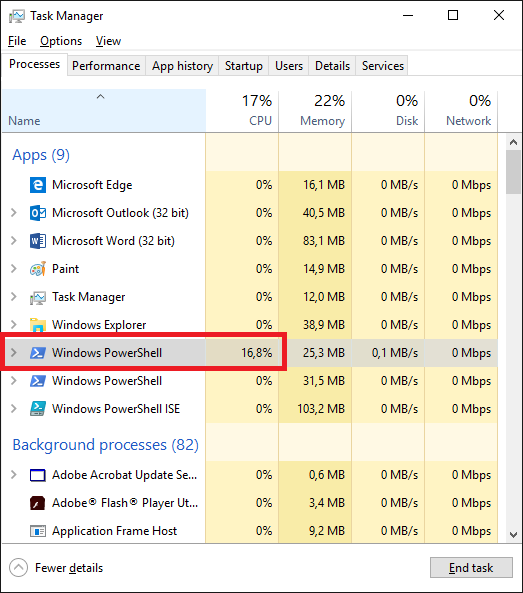Click the scrollbar down arrow
Image resolution: width=523 pixels, height=593 pixels.
[x=513, y=535]
